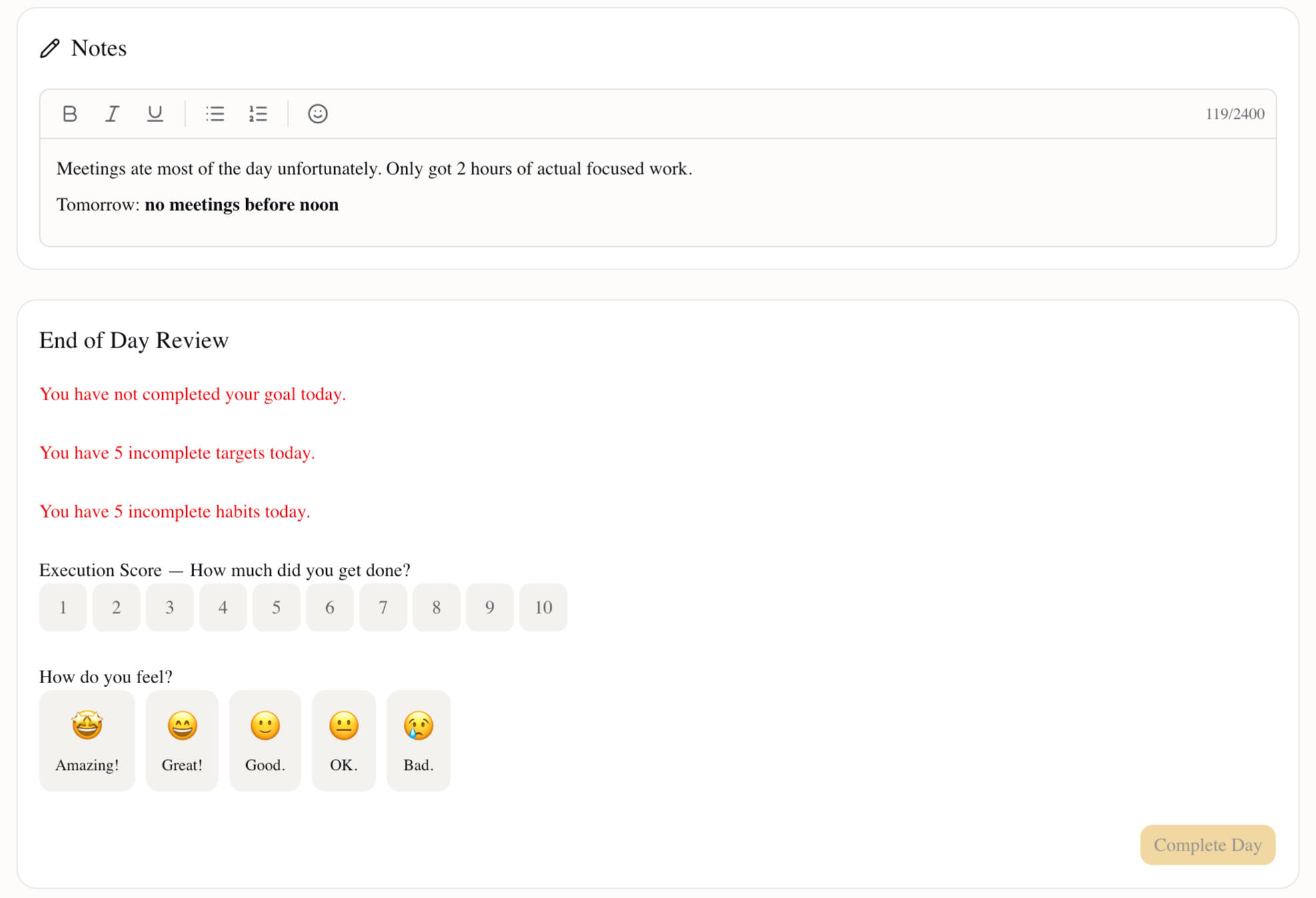Set execution score to 1
The width and height of the screenshot is (1316, 898).
tap(63, 607)
